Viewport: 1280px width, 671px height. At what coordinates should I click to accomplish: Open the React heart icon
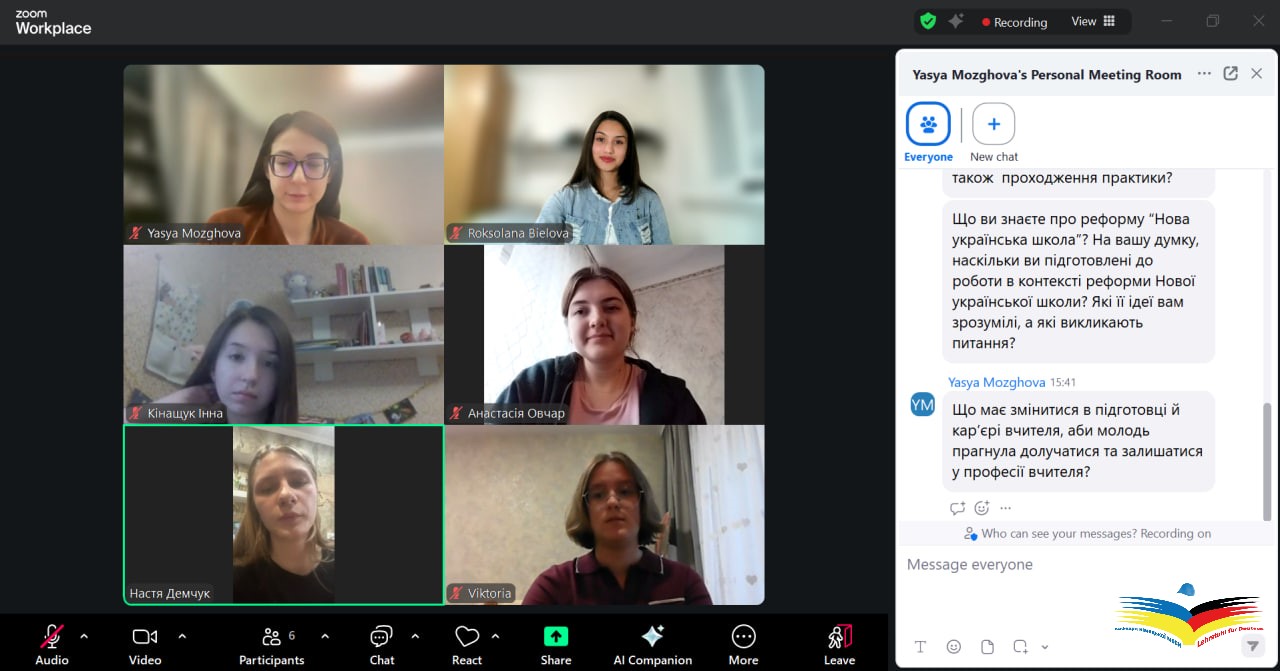(x=466, y=637)
